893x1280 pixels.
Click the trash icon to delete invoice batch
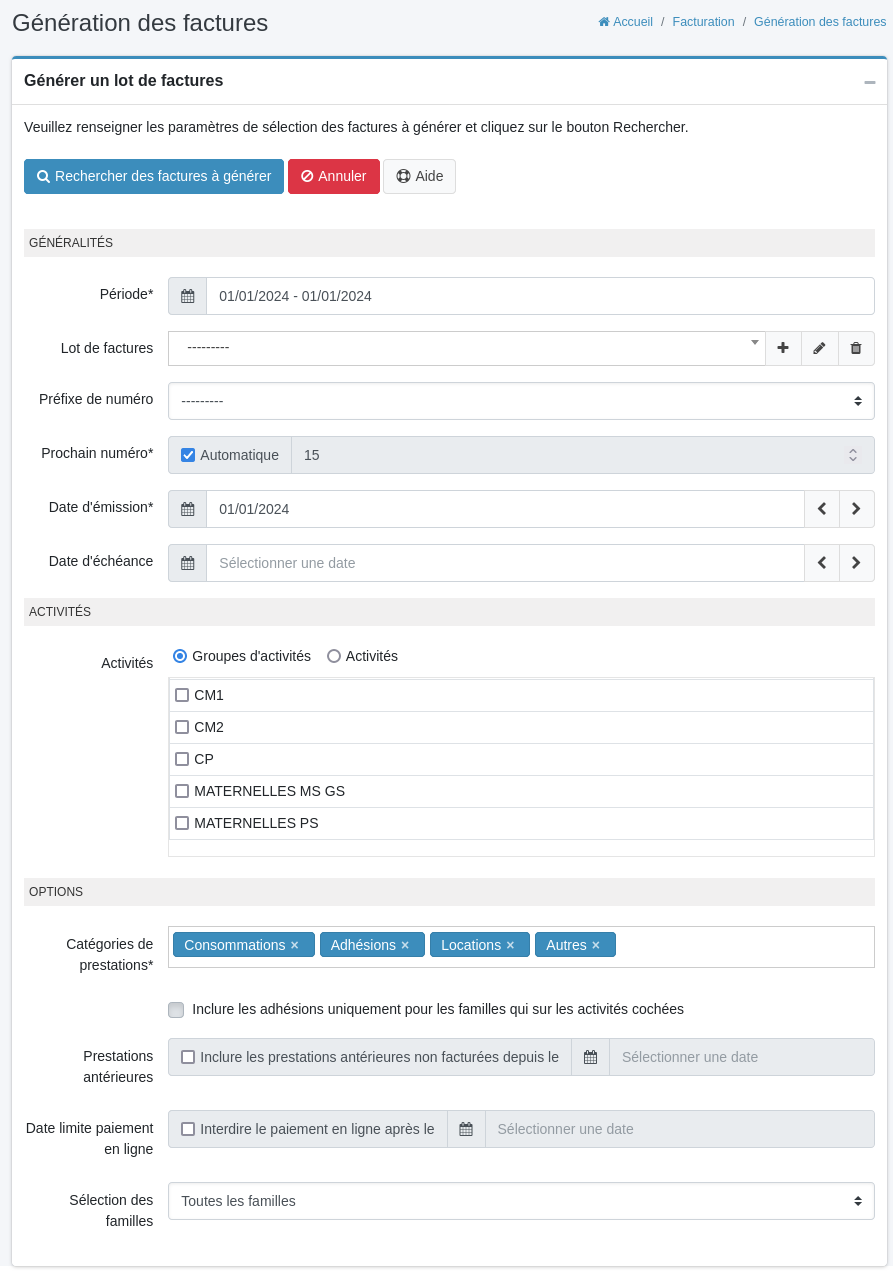856,348
